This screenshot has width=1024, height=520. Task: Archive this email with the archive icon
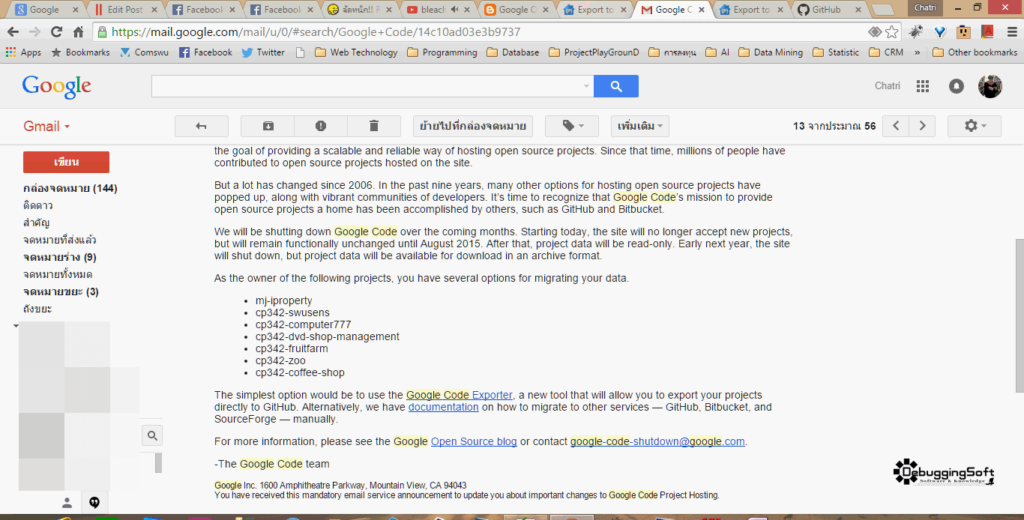[268, 126]
